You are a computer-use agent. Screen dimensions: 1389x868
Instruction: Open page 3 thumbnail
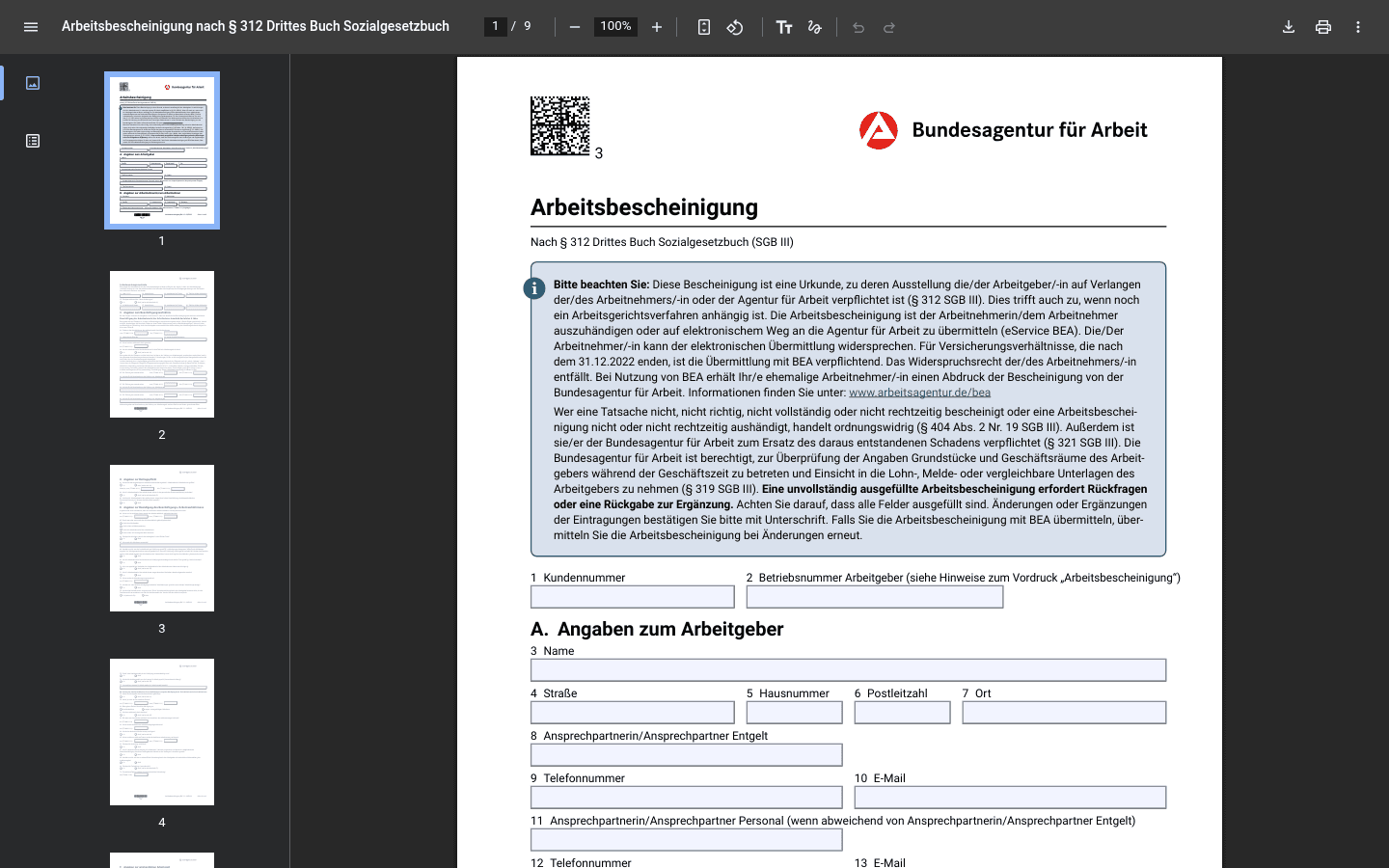(x=162, y=538)
